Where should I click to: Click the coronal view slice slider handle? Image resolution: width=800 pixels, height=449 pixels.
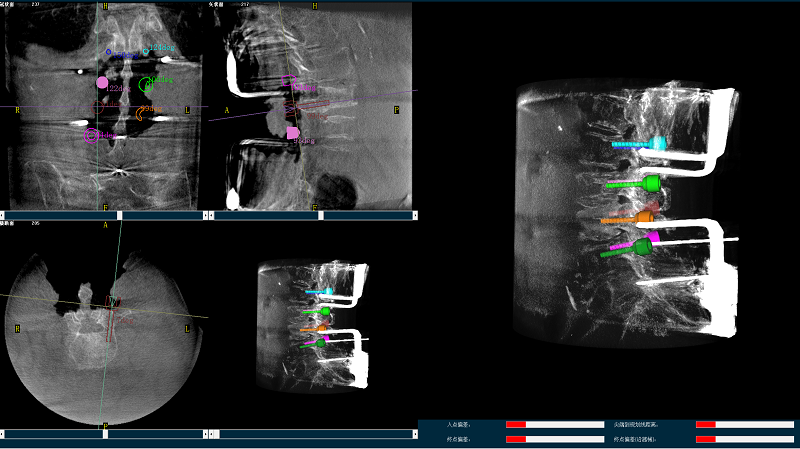point(120,214)
